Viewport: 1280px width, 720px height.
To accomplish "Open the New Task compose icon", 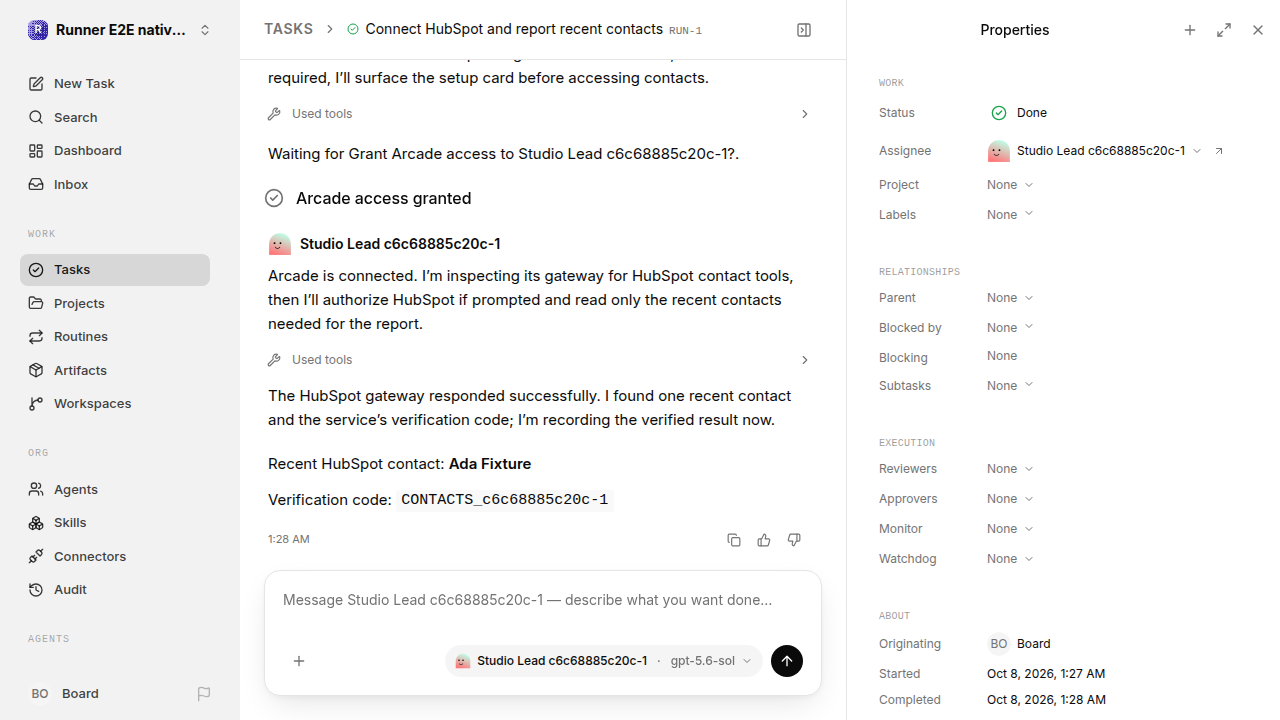I will pyautogui.click(x=36, y=84).
